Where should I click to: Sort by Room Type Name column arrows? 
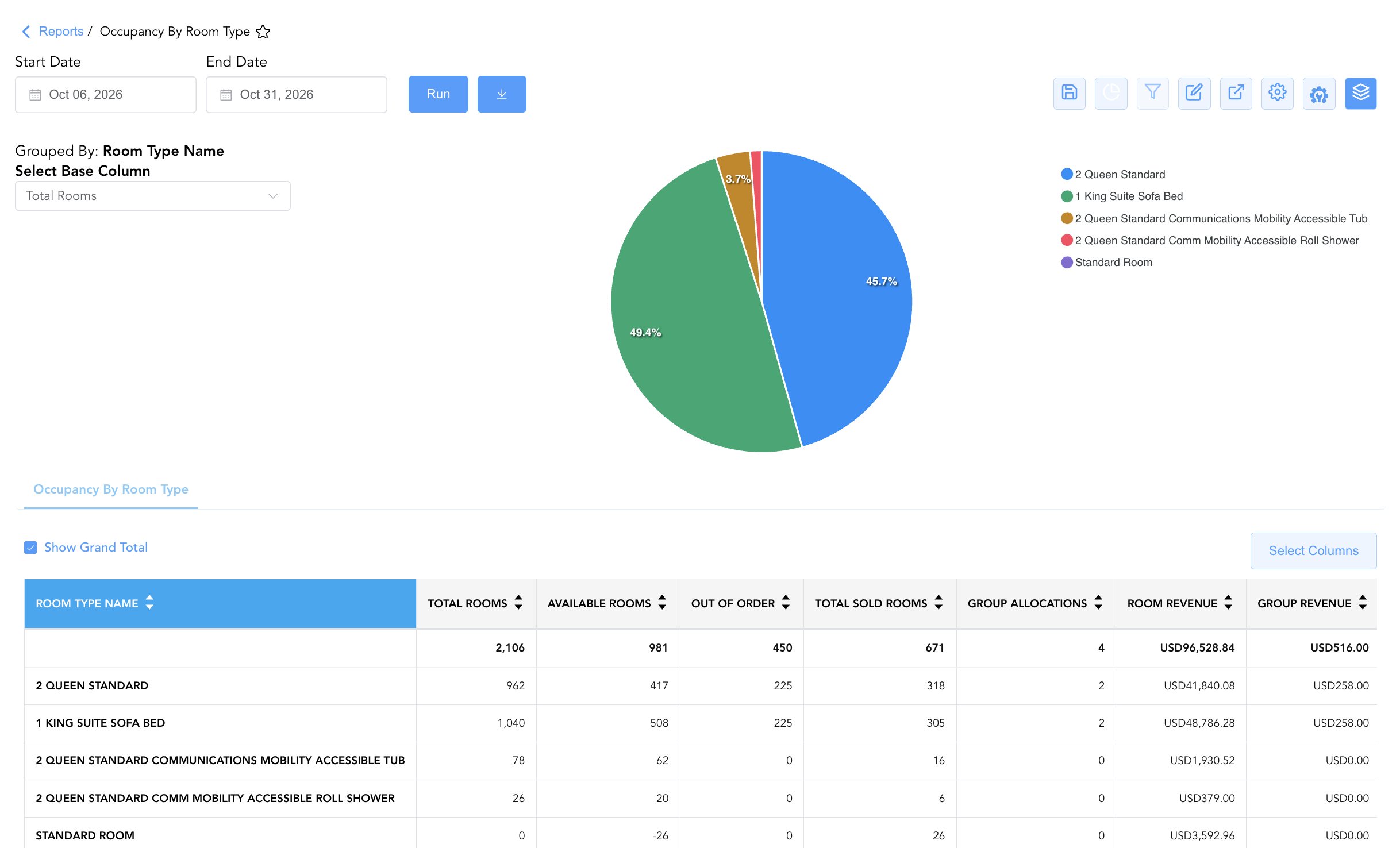[149, 603]
